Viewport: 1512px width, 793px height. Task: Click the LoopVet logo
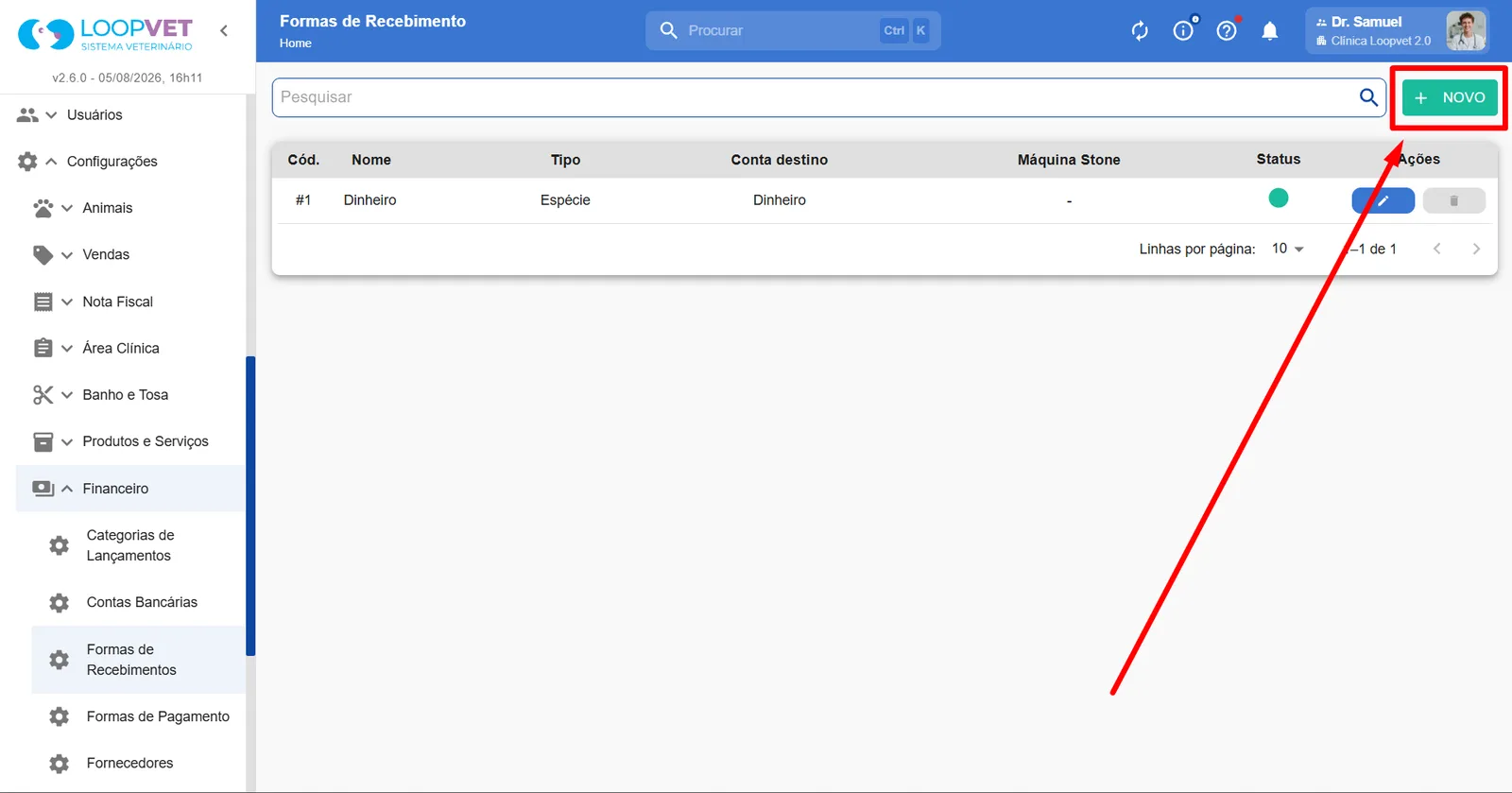(105, 34)
